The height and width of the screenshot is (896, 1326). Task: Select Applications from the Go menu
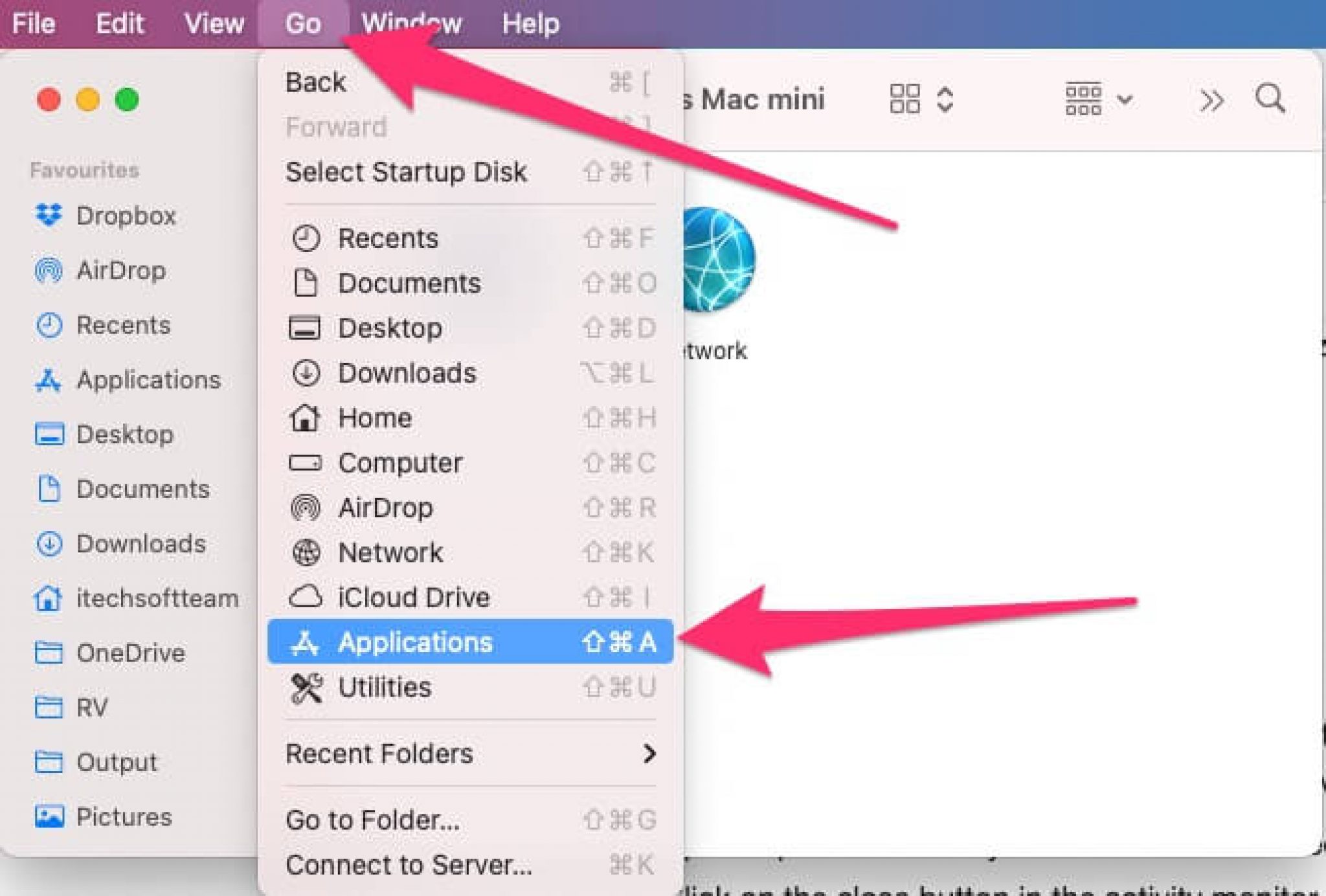point(416,642)
